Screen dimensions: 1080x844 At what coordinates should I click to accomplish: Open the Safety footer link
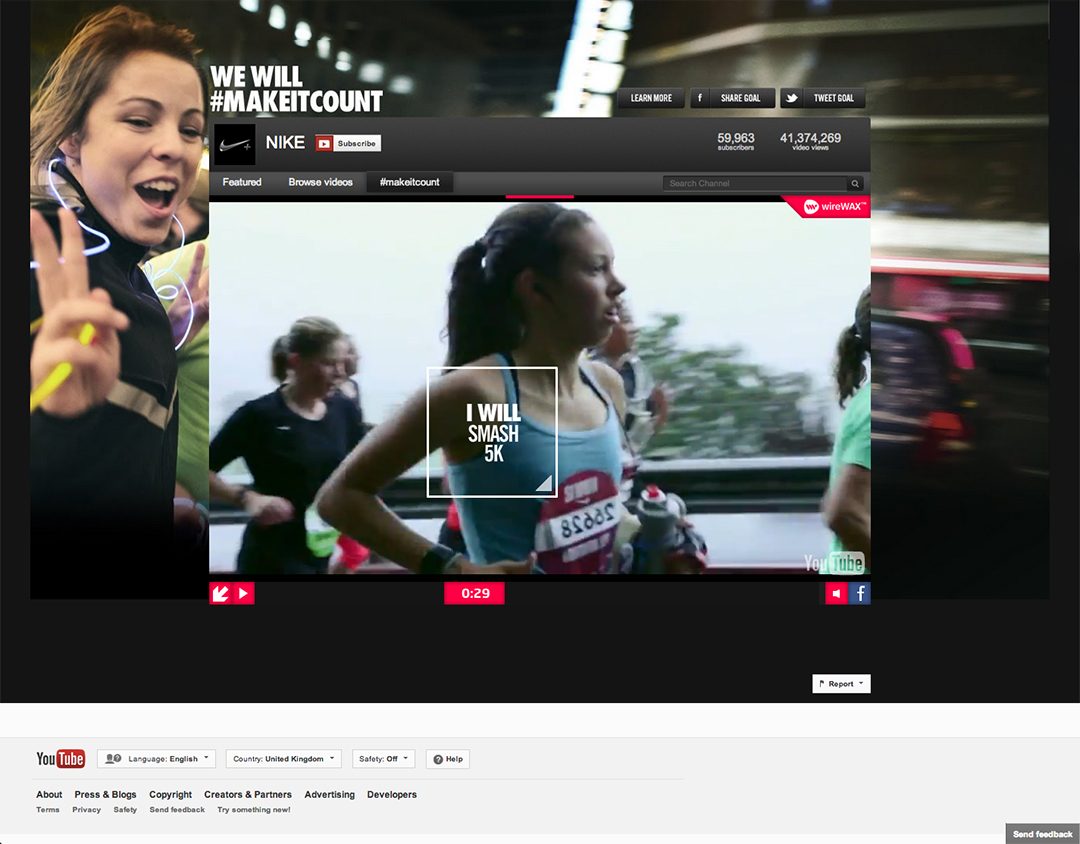click(125, 810)
